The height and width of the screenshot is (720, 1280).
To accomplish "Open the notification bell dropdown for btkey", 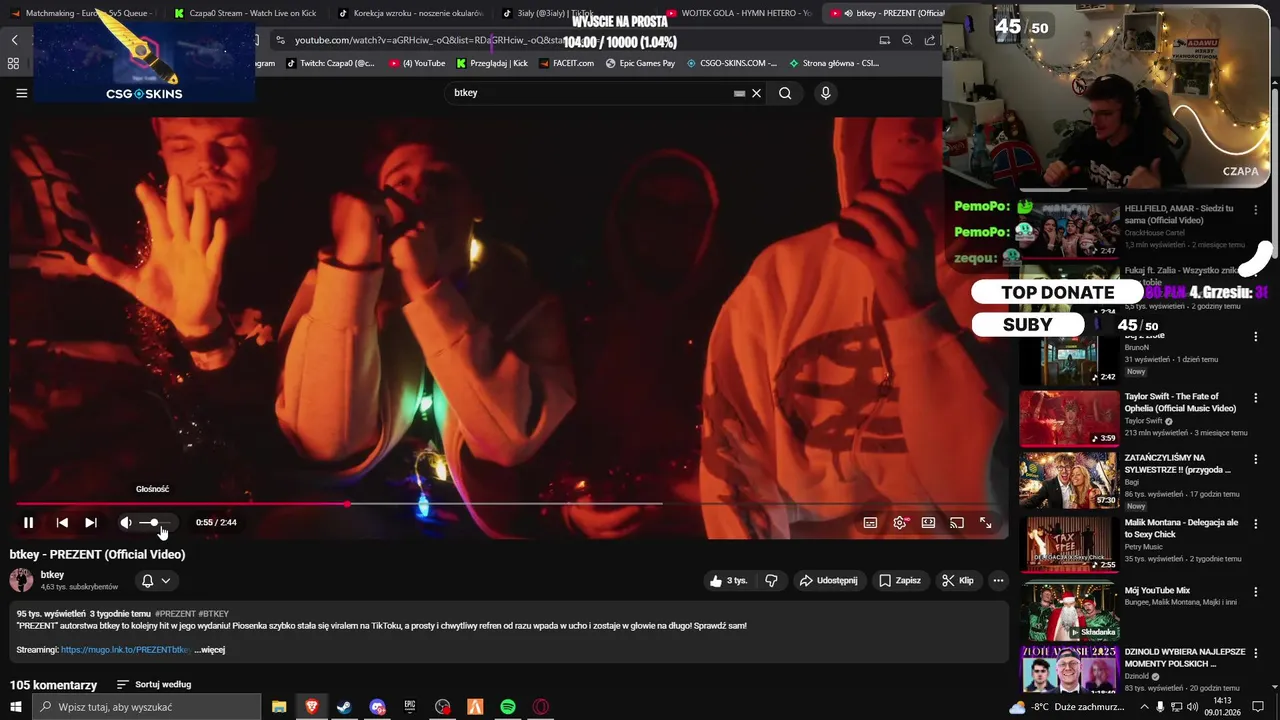I will coord(156,580).
